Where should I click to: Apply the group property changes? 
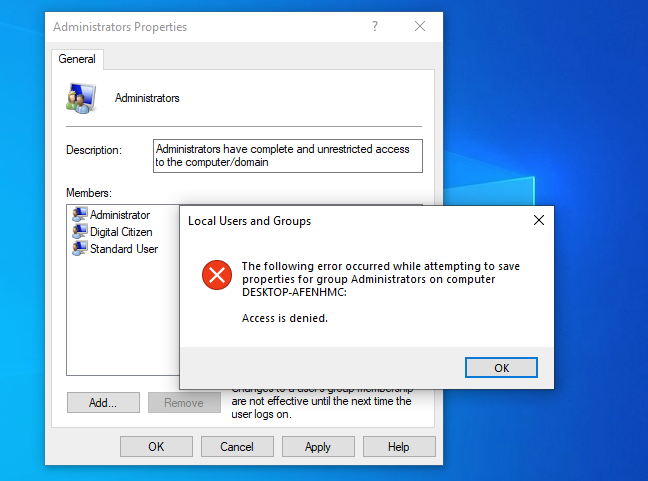coord(318,447)
